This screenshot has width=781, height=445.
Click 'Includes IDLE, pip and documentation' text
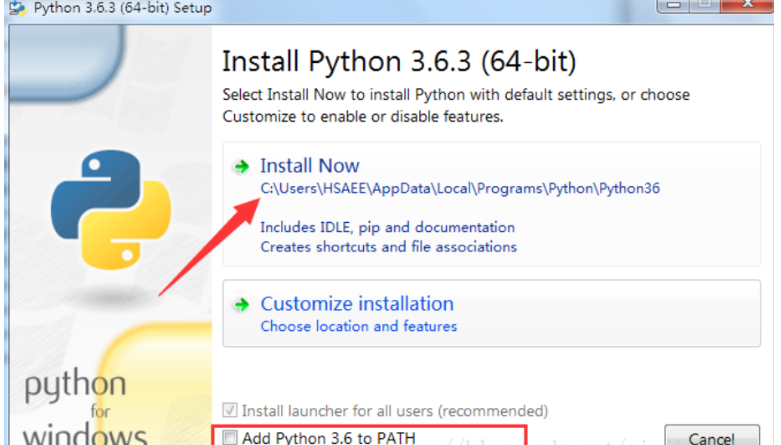[x=388, y=227]
